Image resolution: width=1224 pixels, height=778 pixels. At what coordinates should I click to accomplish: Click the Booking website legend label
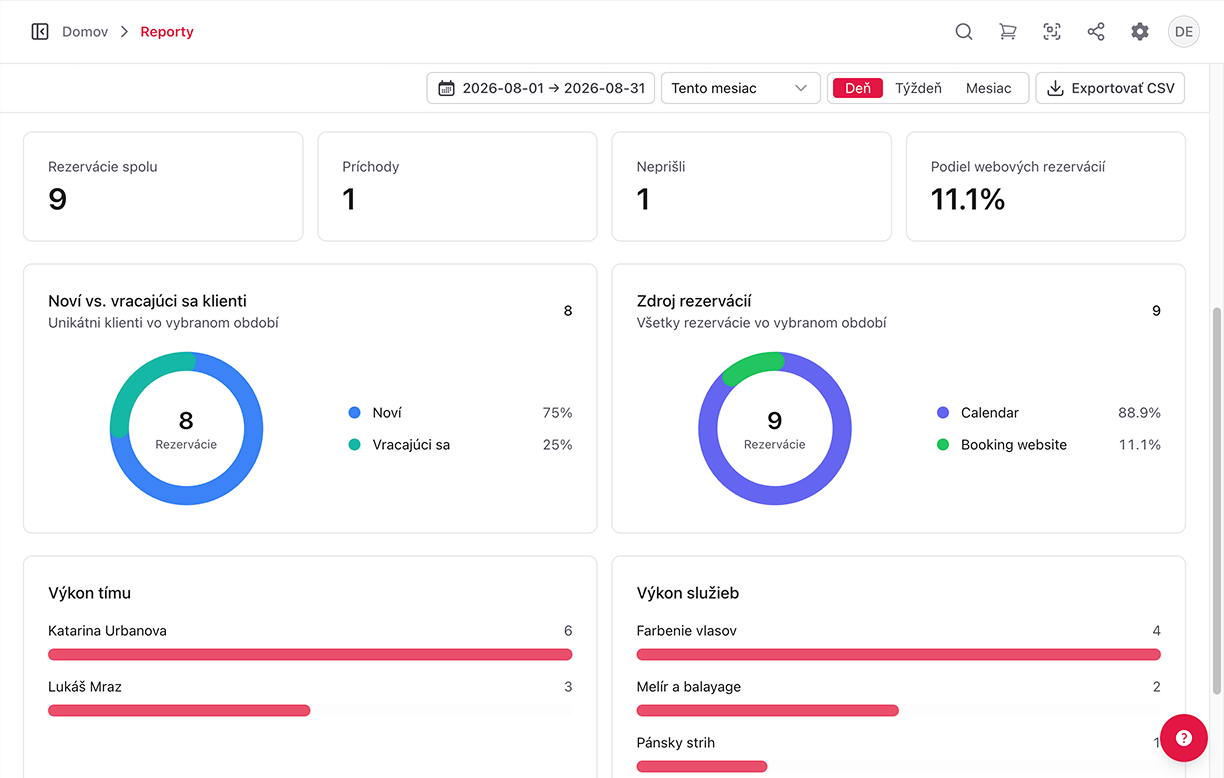click(1014, 444)
